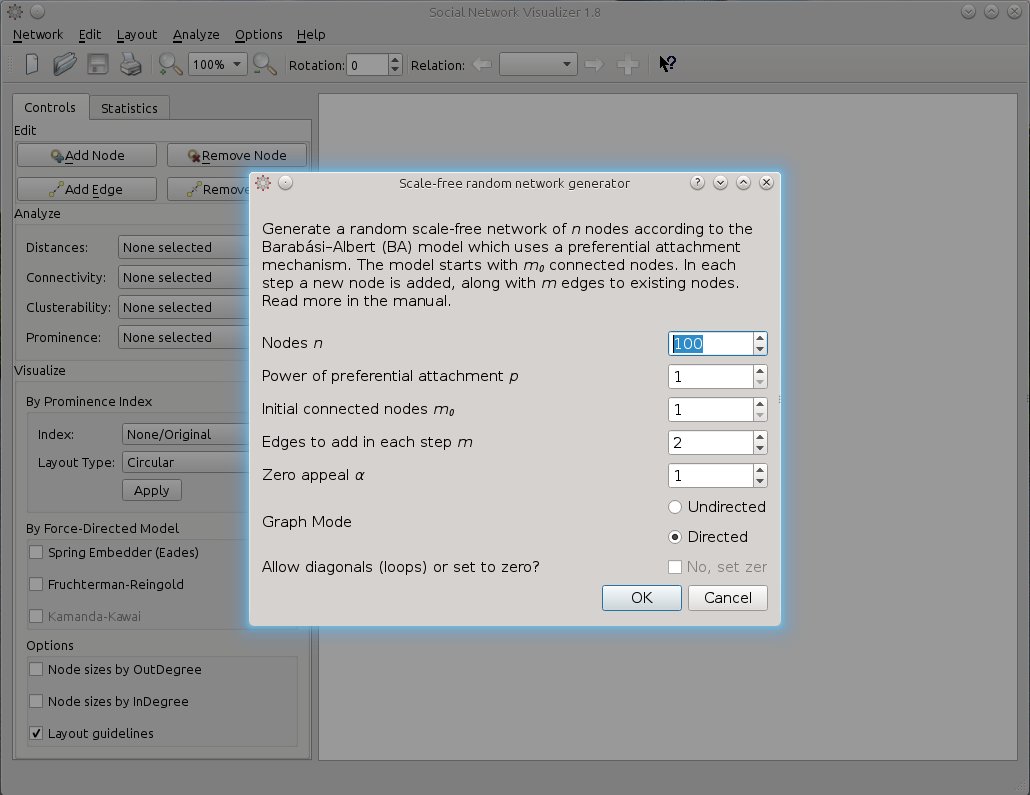Click the Add Node button
The height and width of the screenshot is (795, 1030).
point(87,156)
